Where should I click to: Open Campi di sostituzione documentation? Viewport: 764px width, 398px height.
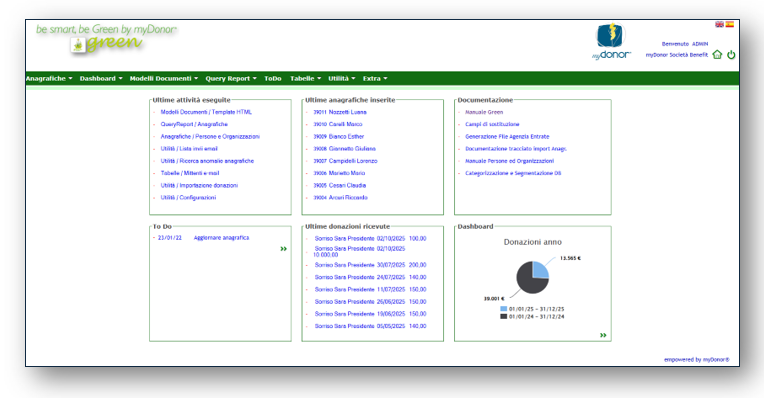492,124
